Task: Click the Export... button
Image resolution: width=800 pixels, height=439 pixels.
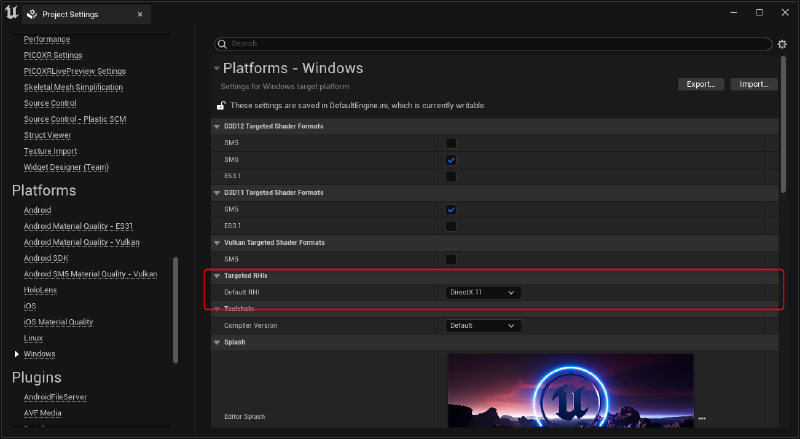Action: 701,84
